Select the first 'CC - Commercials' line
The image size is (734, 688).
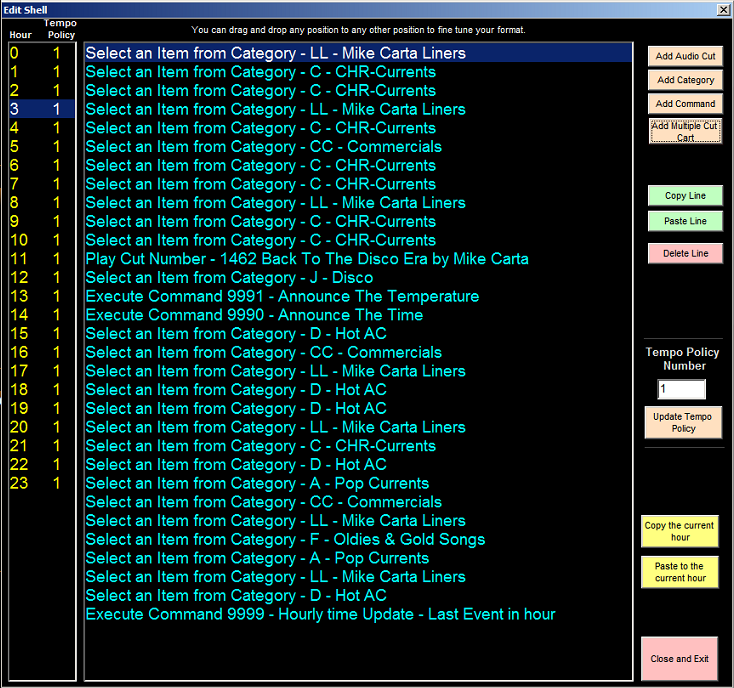pos(358,146)
